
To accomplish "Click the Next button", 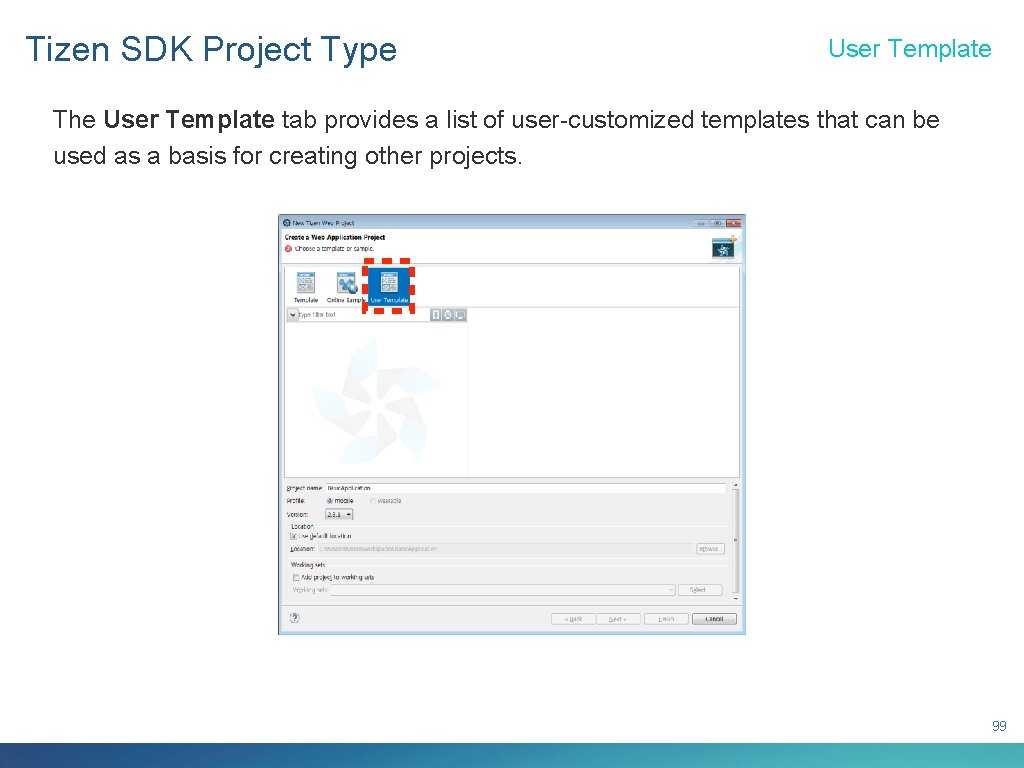I will (x=618, y=618).
